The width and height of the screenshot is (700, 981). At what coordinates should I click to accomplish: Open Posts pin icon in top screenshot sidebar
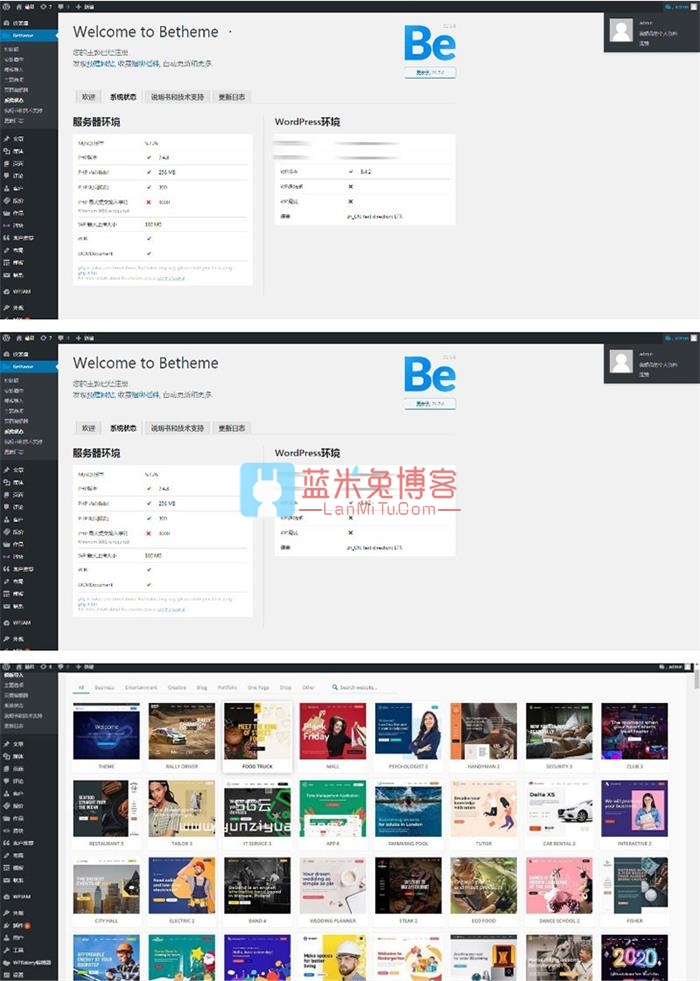click(x=7, y=138)
